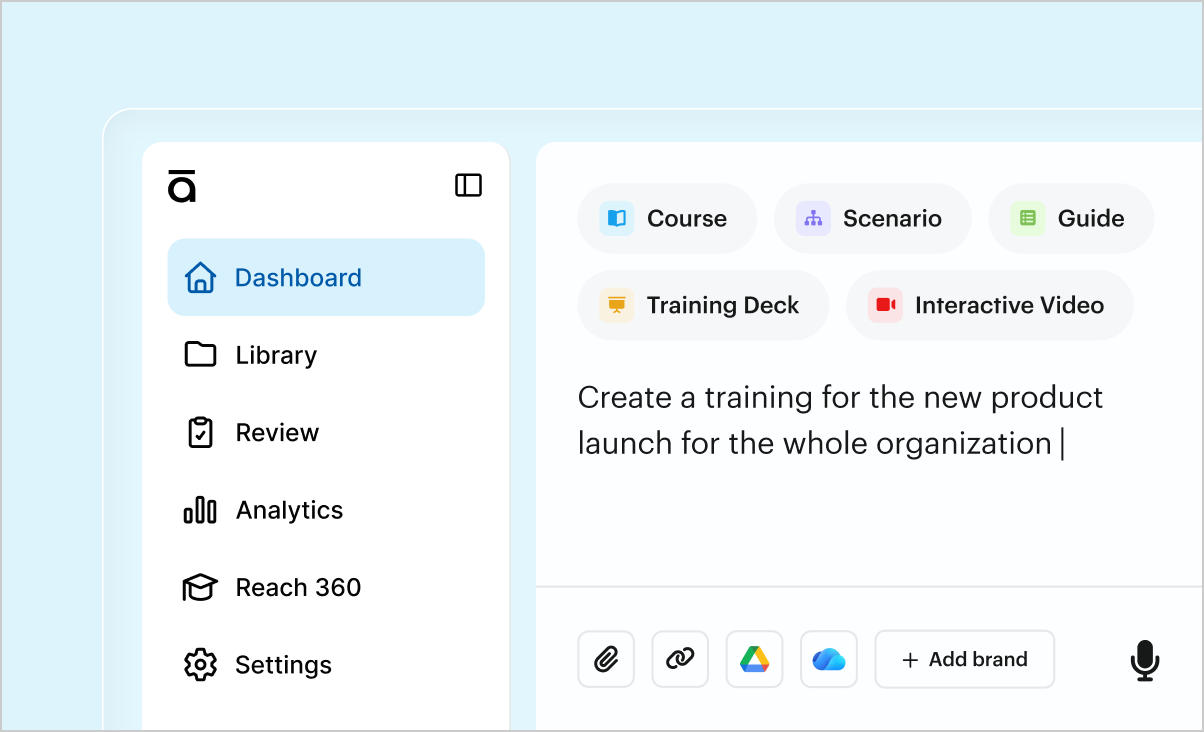
Task: Insert a link with the chain icon
Action: click(680, 659)
